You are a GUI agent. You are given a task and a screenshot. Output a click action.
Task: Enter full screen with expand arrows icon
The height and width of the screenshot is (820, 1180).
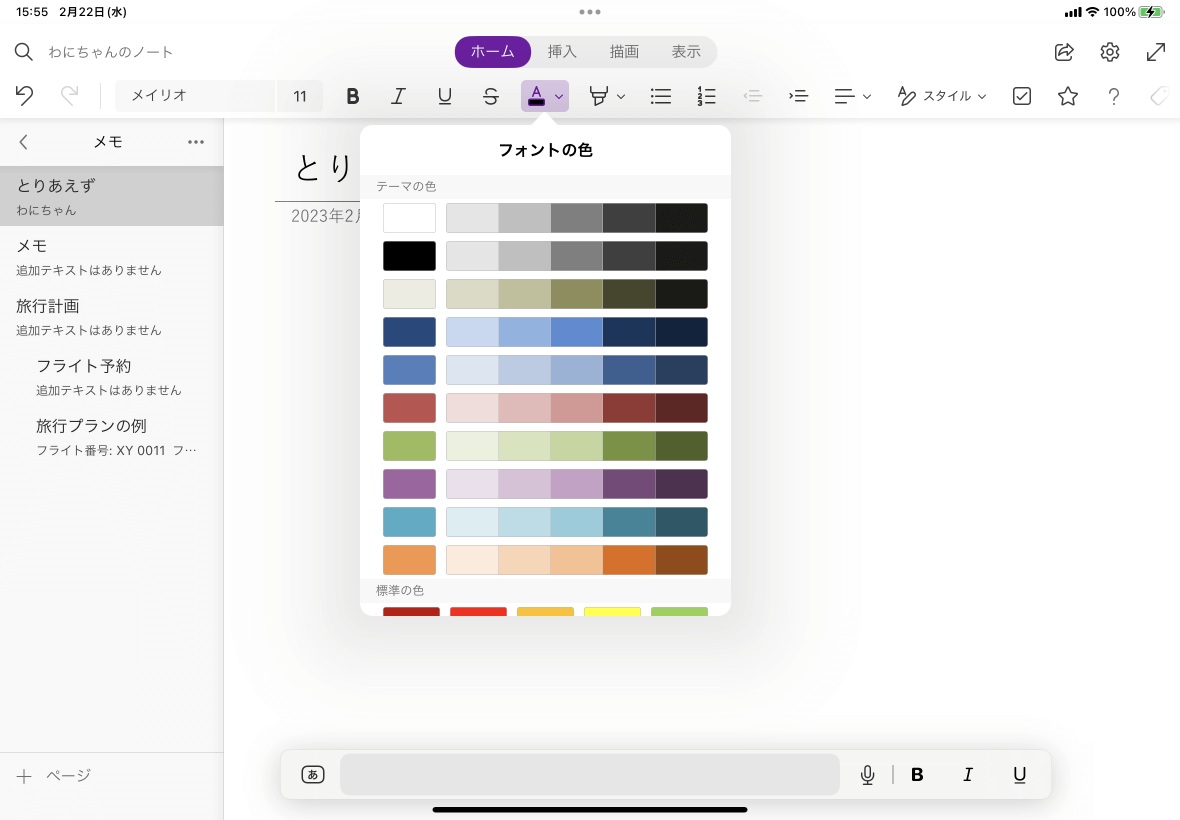[x=1155, y=52]
